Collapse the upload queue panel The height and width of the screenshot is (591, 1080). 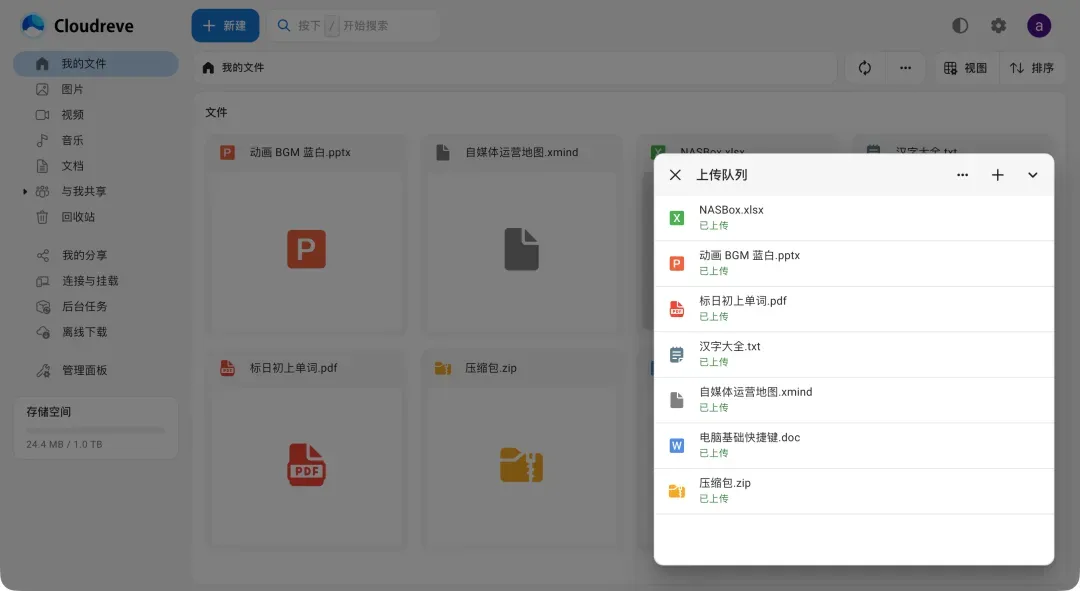coord(1033,175)
